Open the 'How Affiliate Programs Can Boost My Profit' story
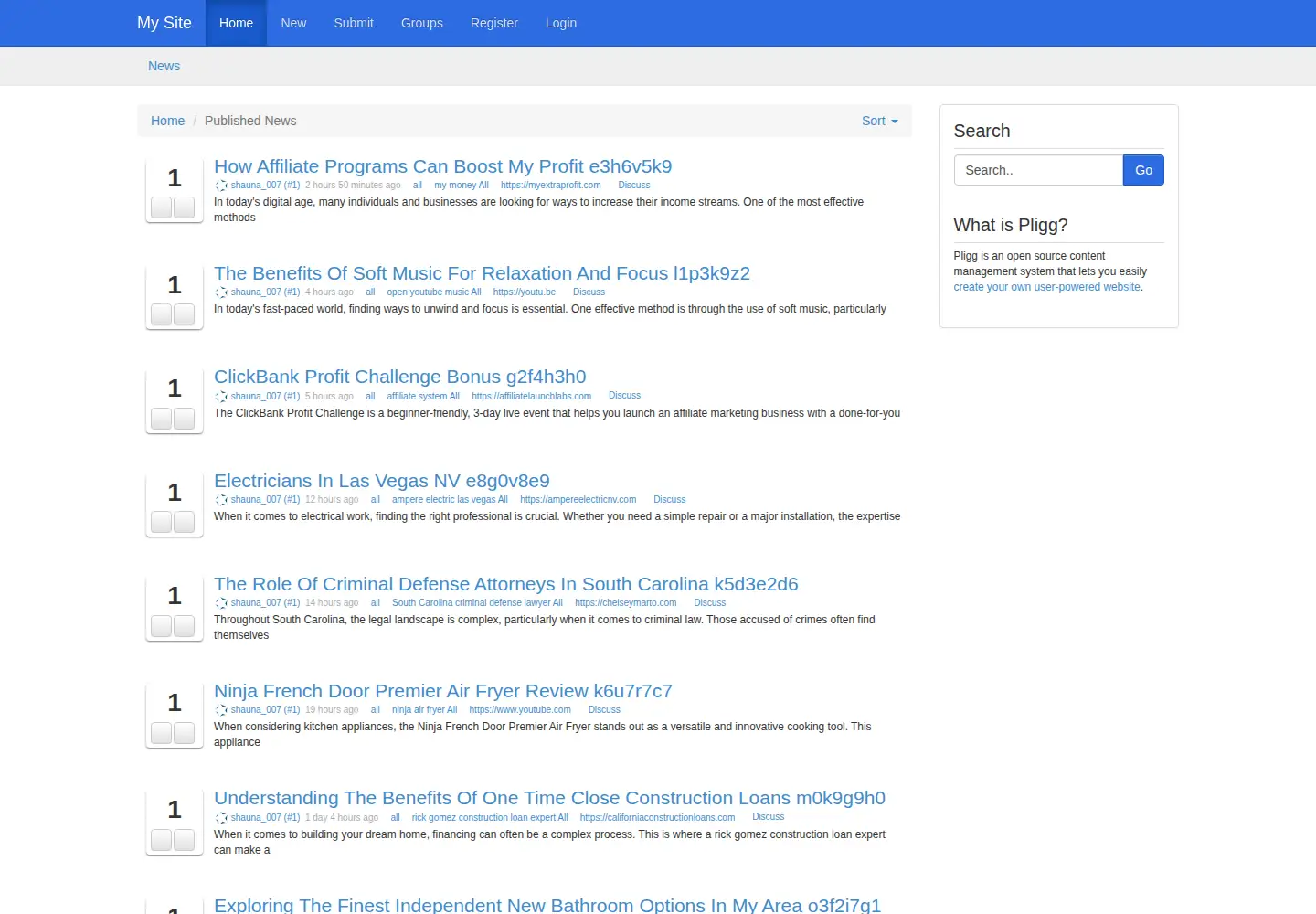The image size is (1316, 914). [443, 166]
